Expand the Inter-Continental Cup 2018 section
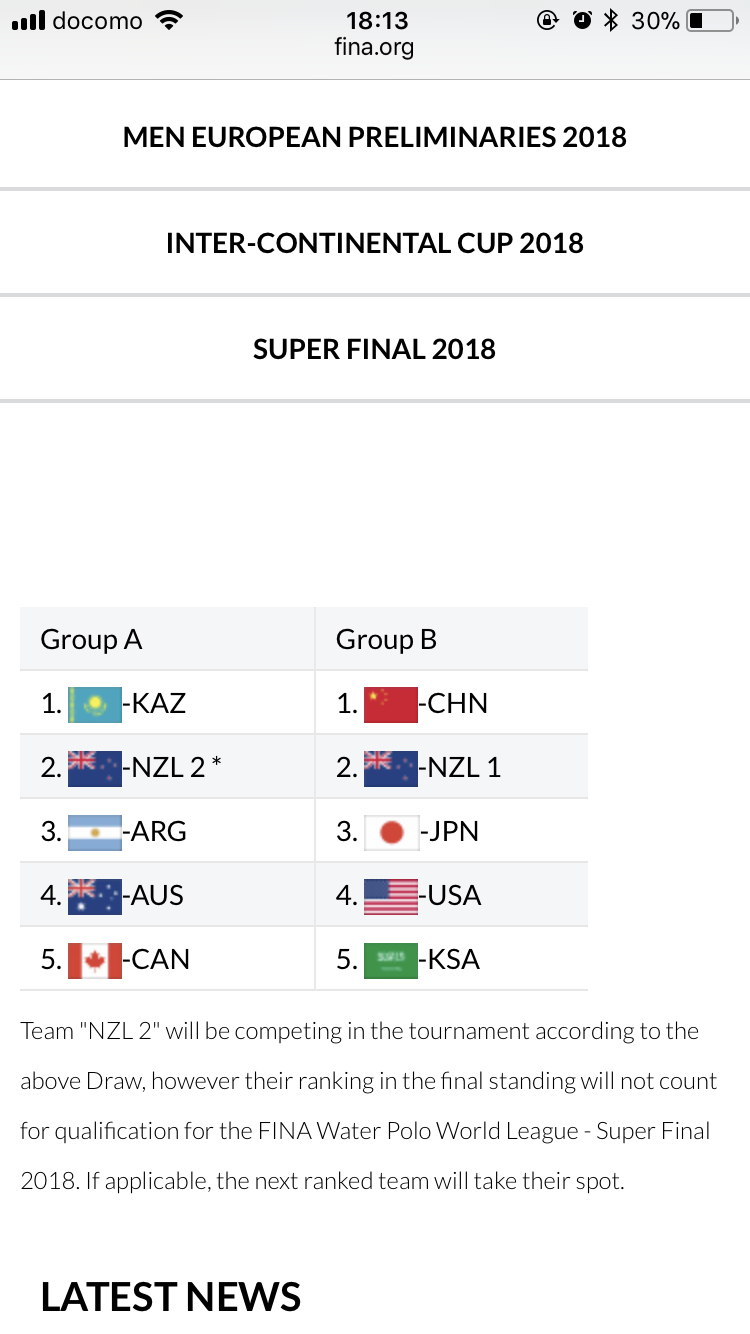This screenshot has width=750, height=1334. tap(375, 243)
